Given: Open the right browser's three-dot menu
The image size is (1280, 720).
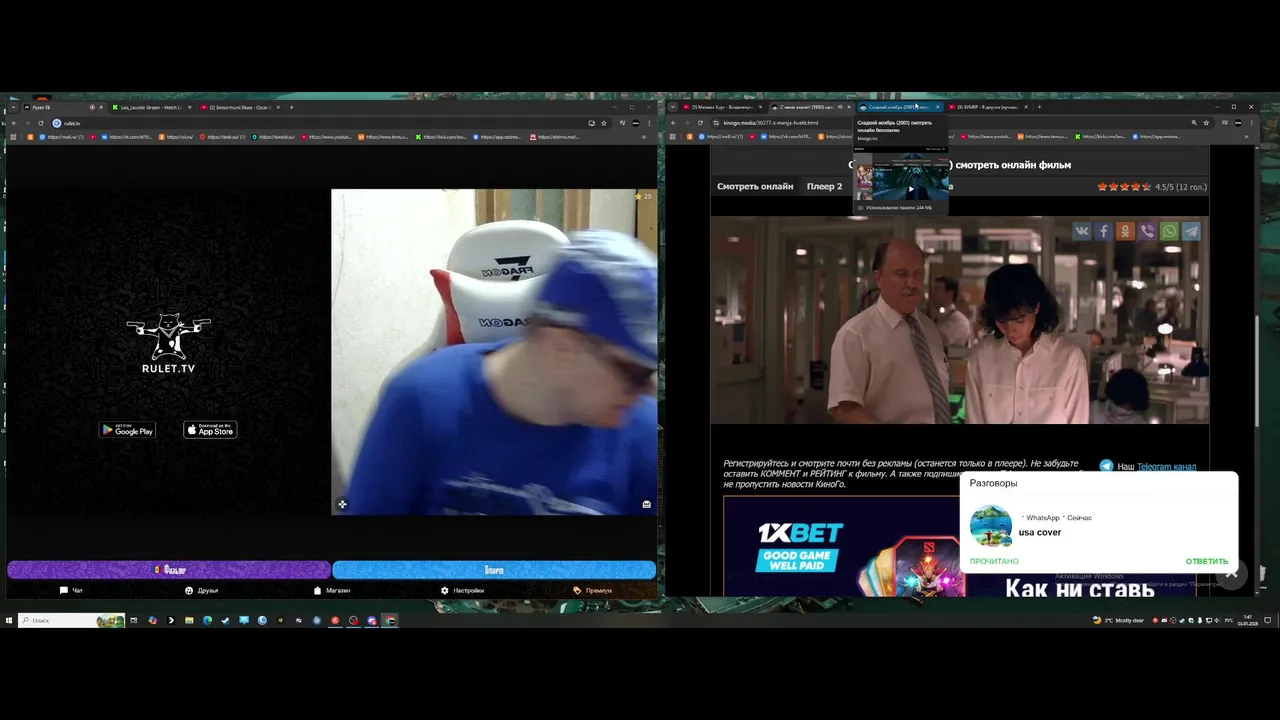Looking at the screenshot, I should click(x=1251, y=123).
